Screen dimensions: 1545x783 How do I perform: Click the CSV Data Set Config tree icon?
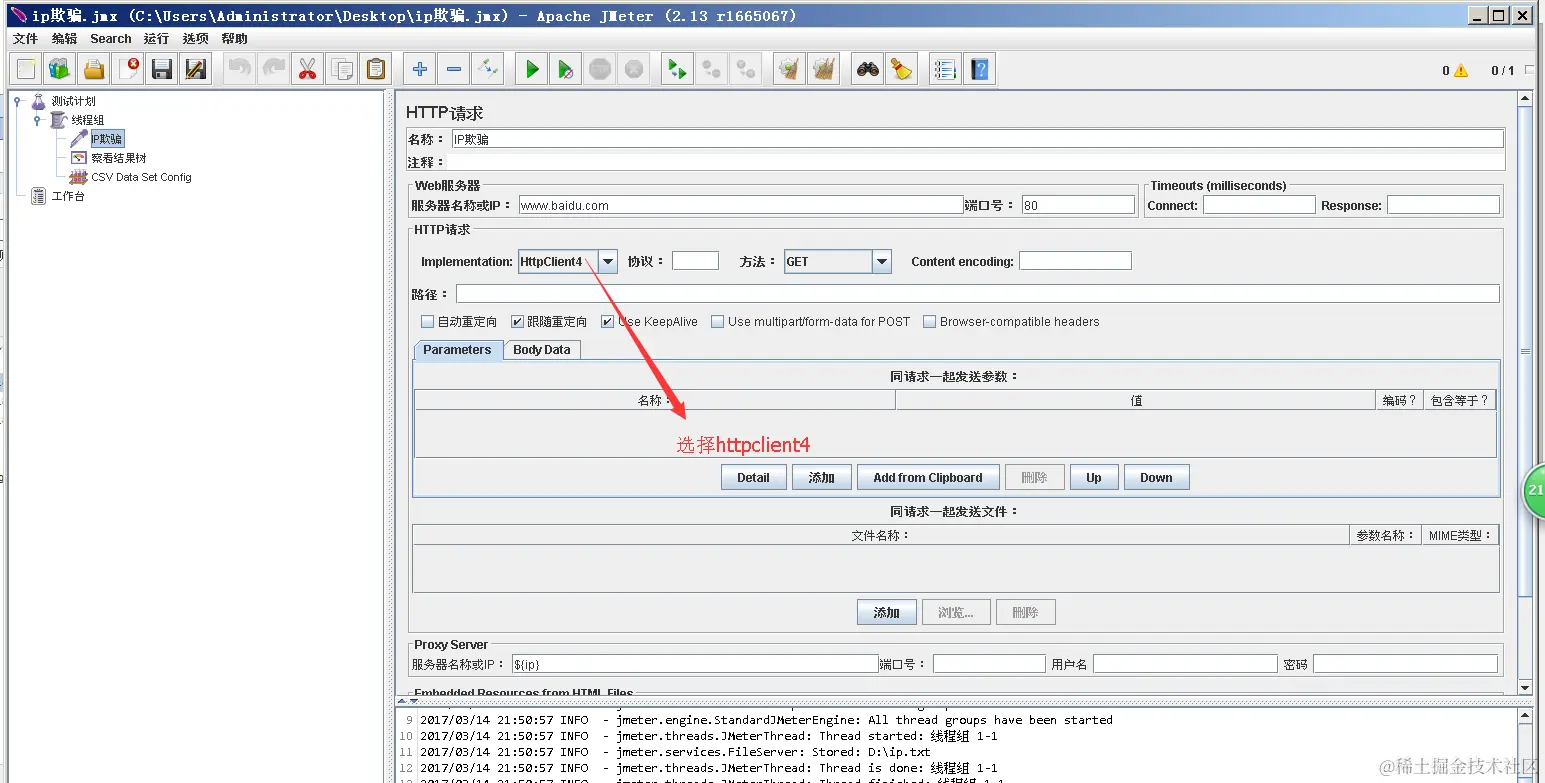point(78,177)
